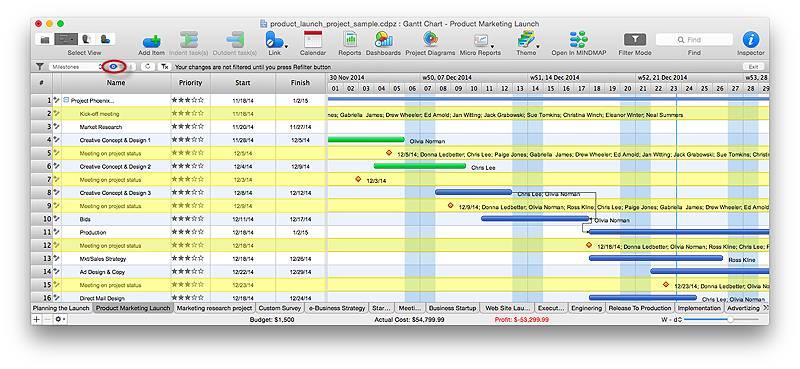Click the document icon in window title

point(263,23)
